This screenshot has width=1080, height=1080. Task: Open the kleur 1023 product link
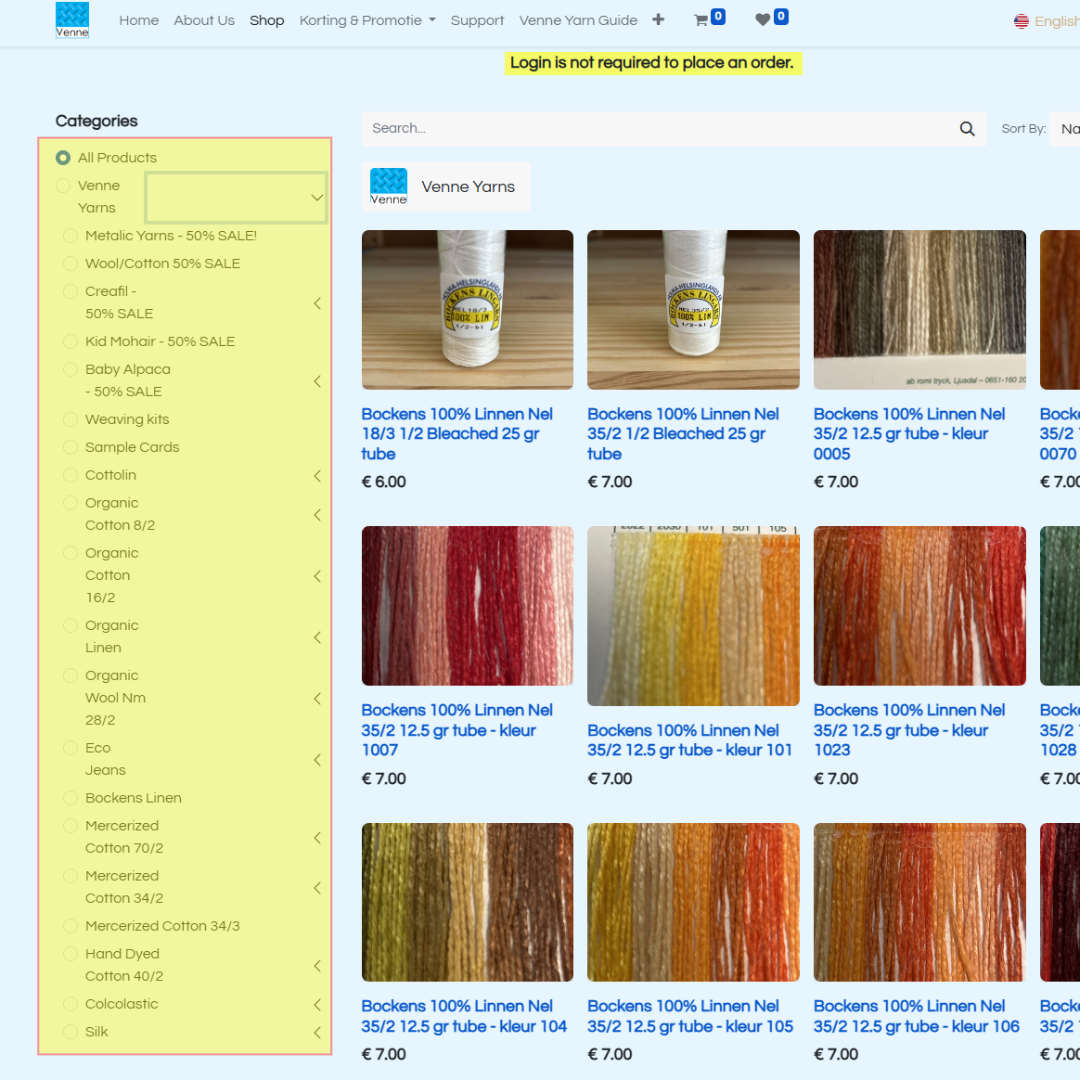[x=909, y=729]
